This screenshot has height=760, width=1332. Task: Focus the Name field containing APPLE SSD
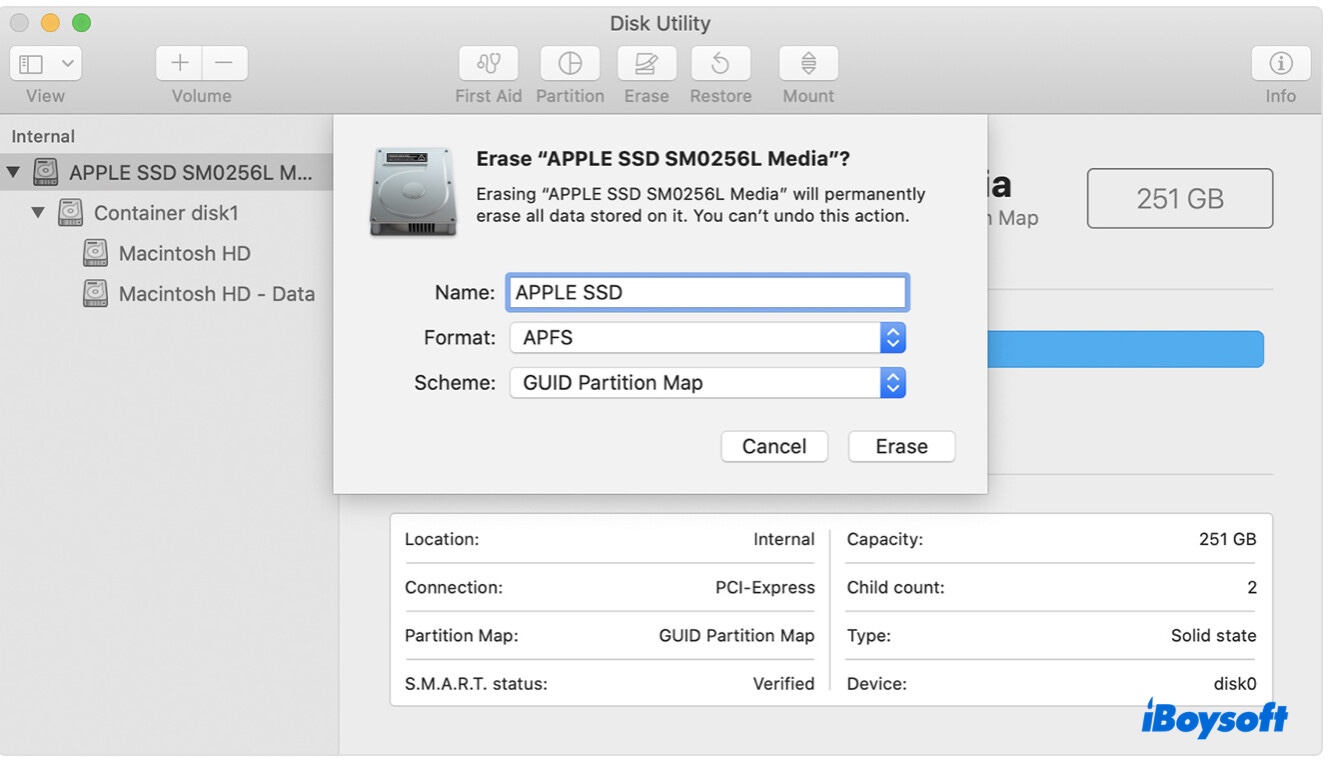(707, 293)
